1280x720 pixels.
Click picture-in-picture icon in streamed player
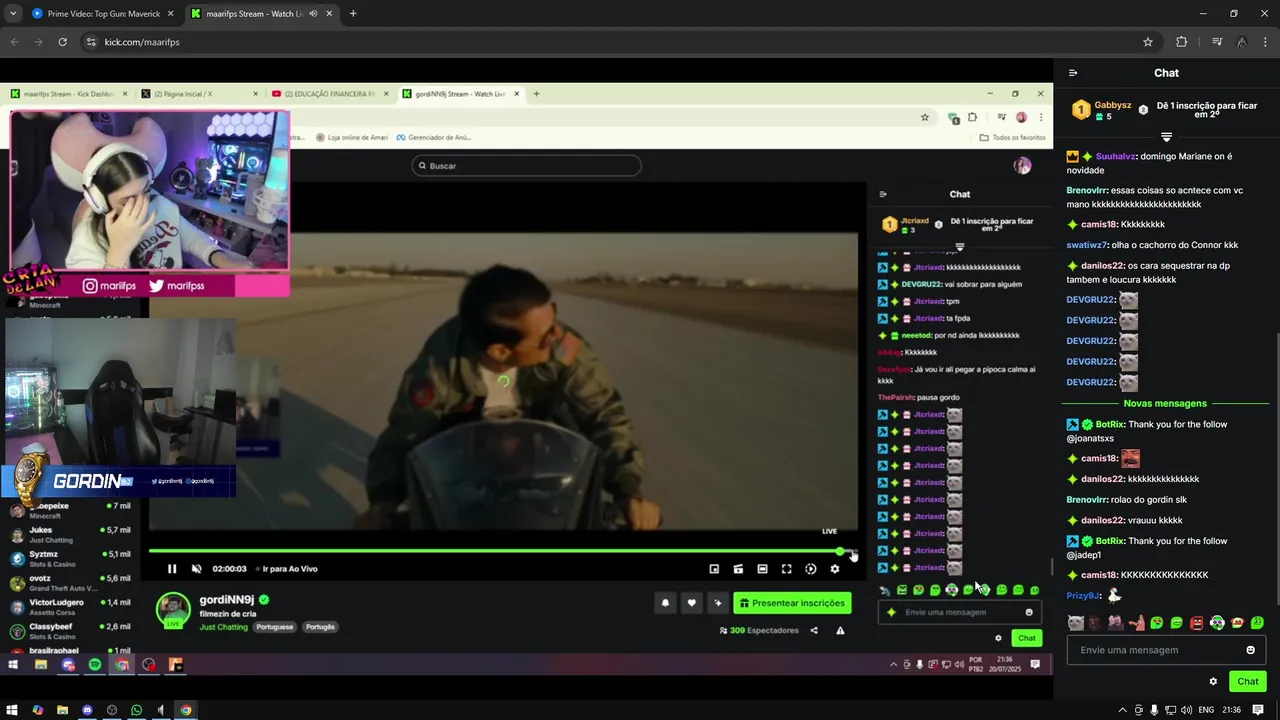(714, 569)
